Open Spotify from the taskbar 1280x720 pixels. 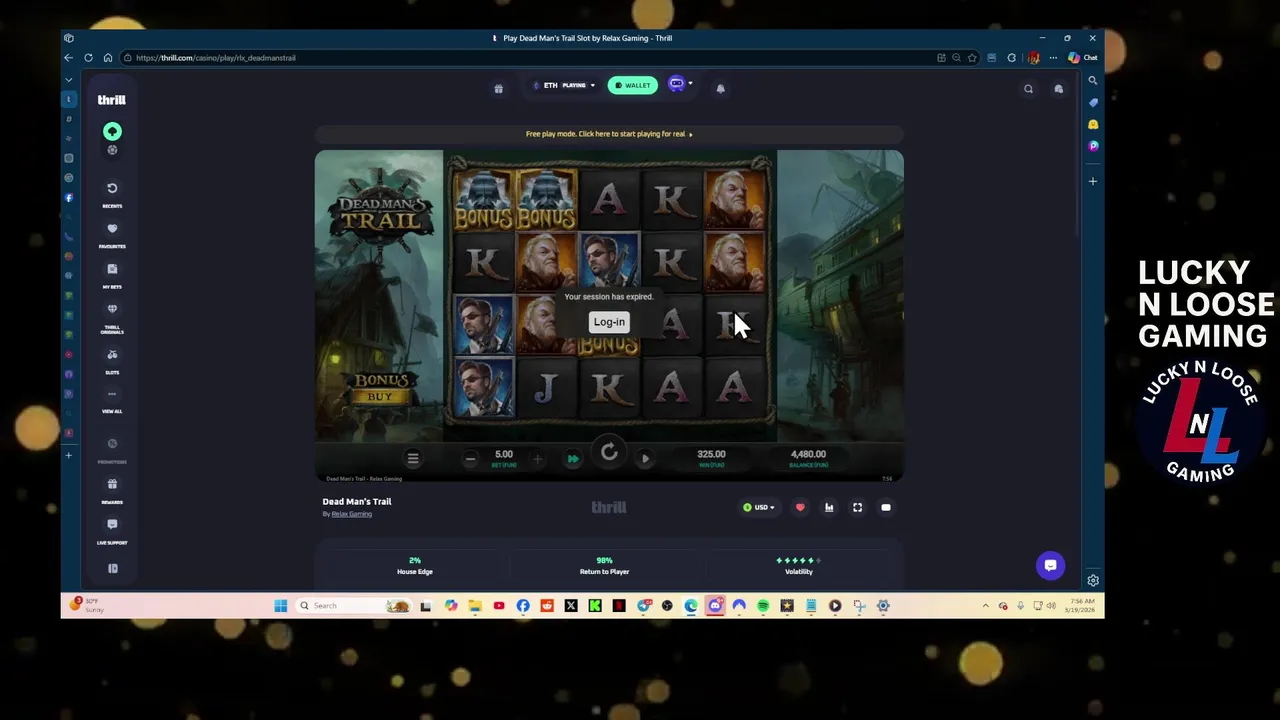click(763, 606)
